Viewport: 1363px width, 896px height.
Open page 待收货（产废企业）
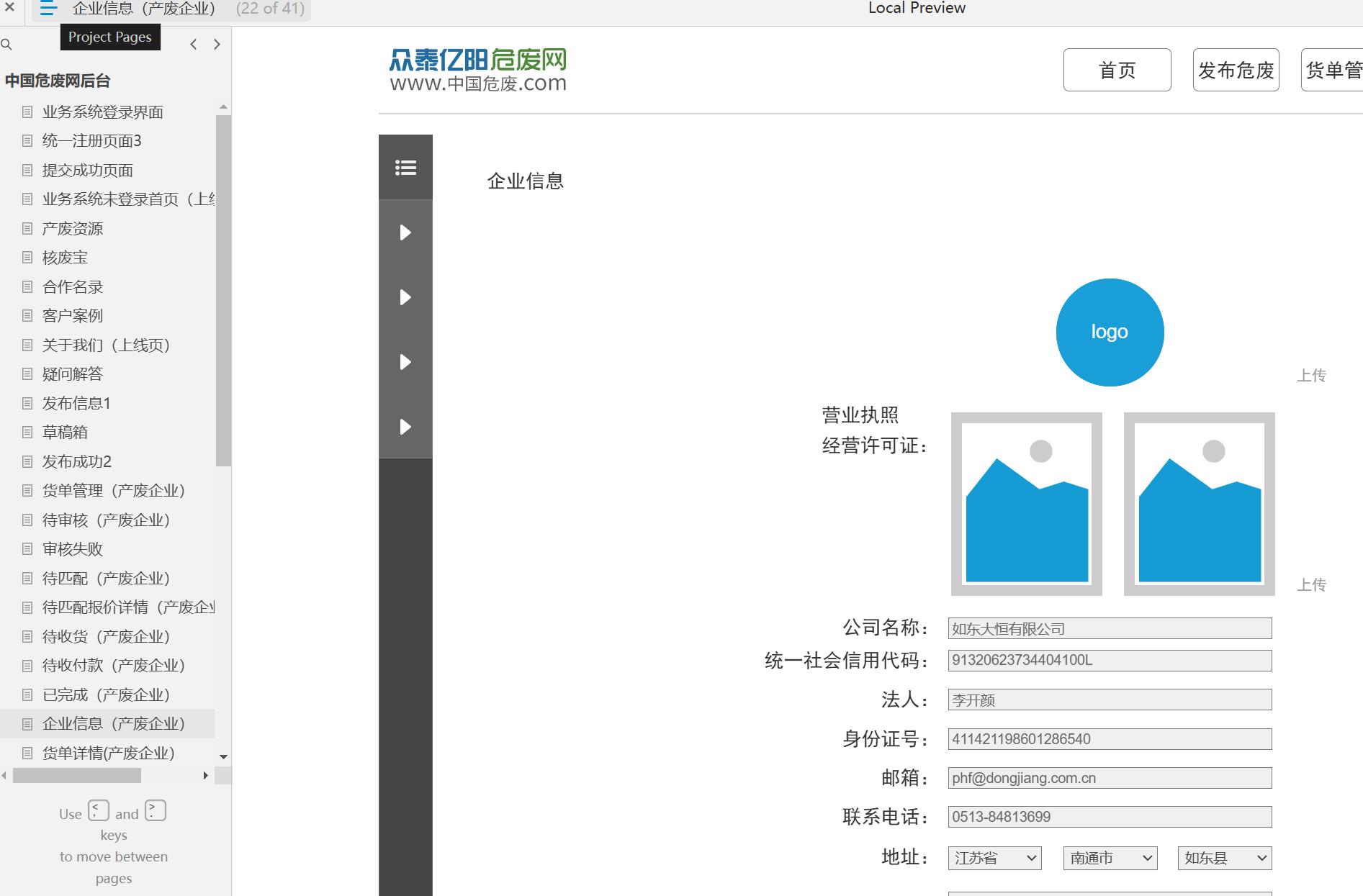pos(107,637)
